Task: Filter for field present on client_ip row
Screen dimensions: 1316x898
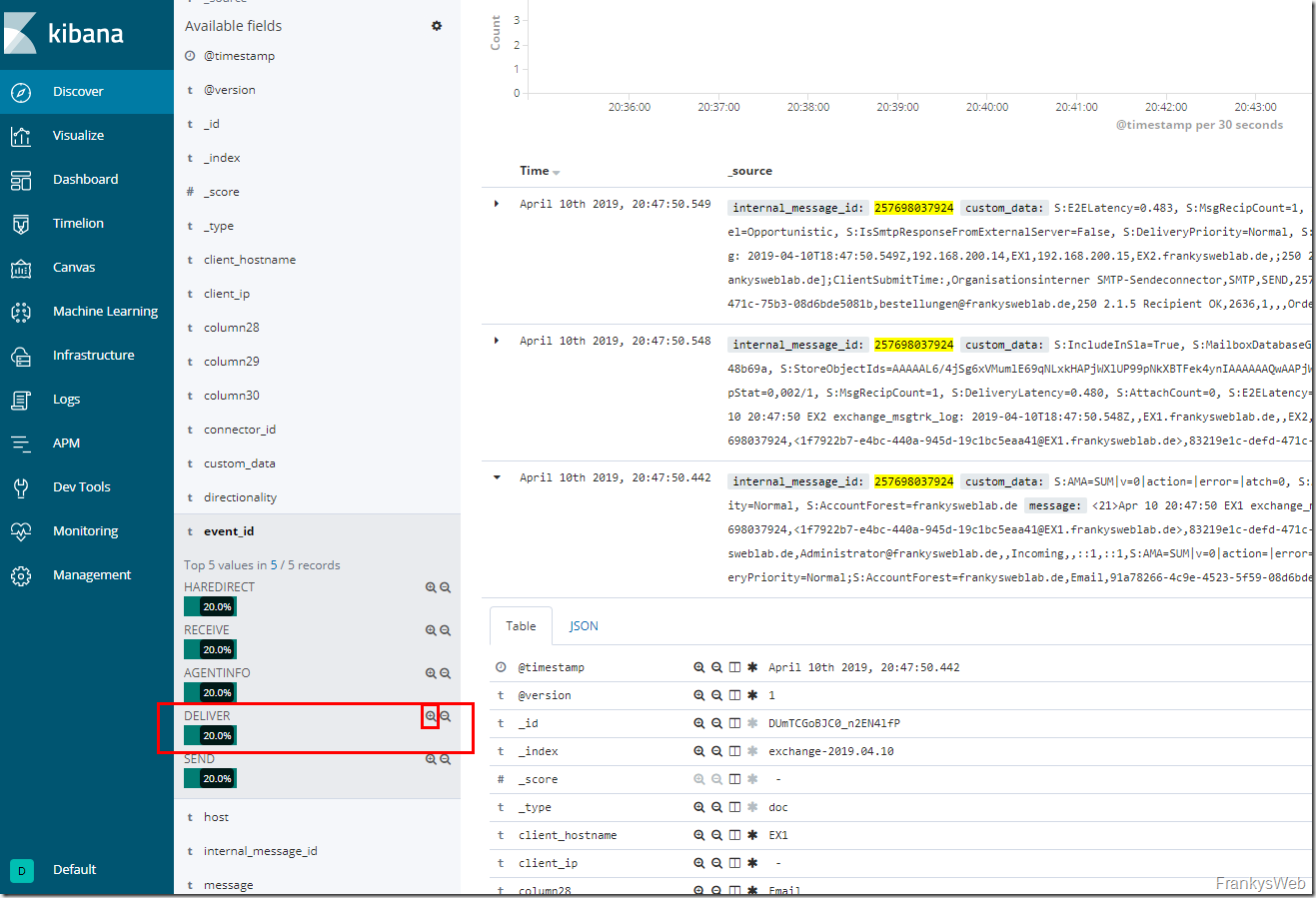Action: click(752, 863)
